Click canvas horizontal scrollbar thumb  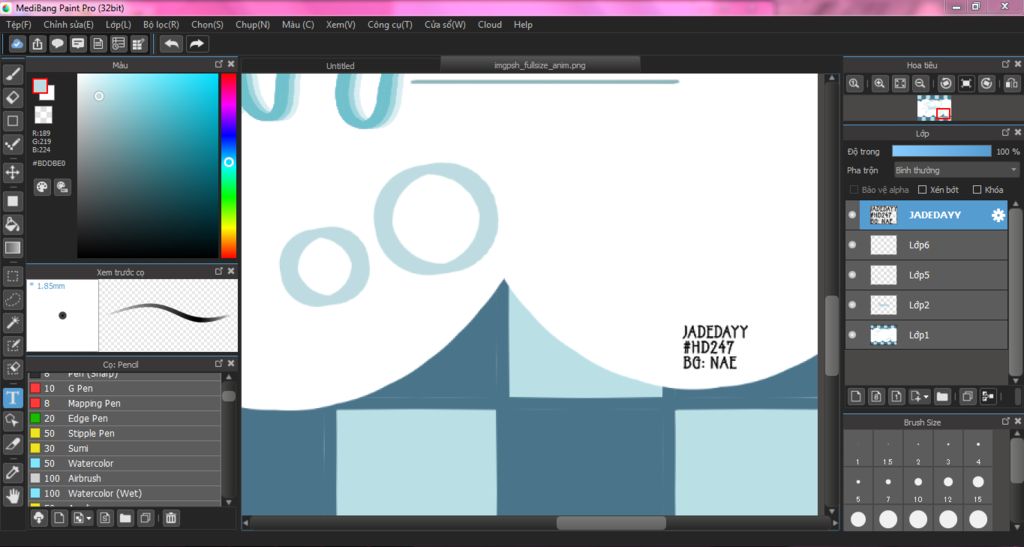click(x=611, y=523)
